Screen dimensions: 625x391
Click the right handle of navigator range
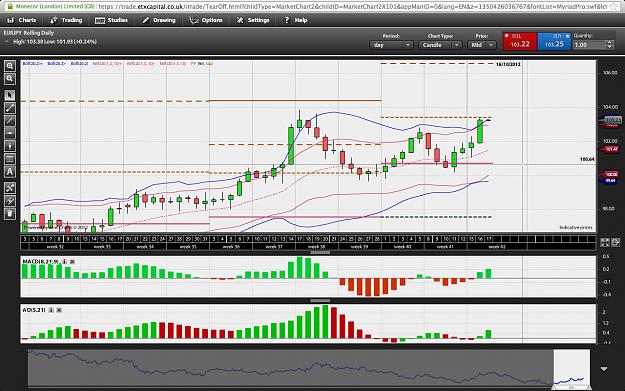point(589,387)
